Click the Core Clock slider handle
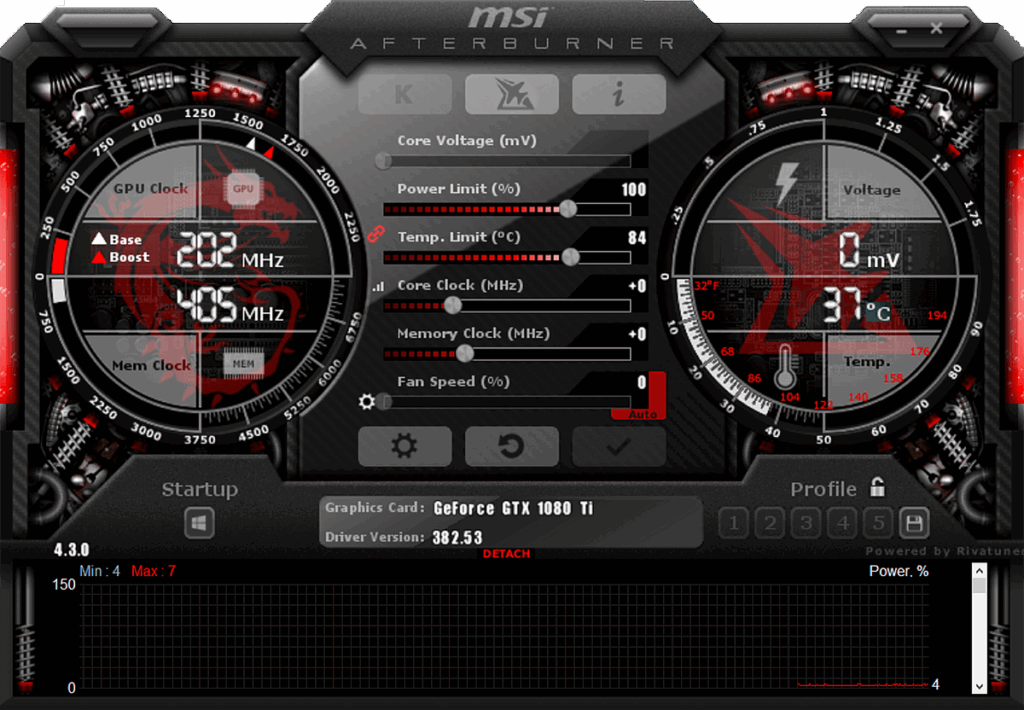 tap(453, 305)
